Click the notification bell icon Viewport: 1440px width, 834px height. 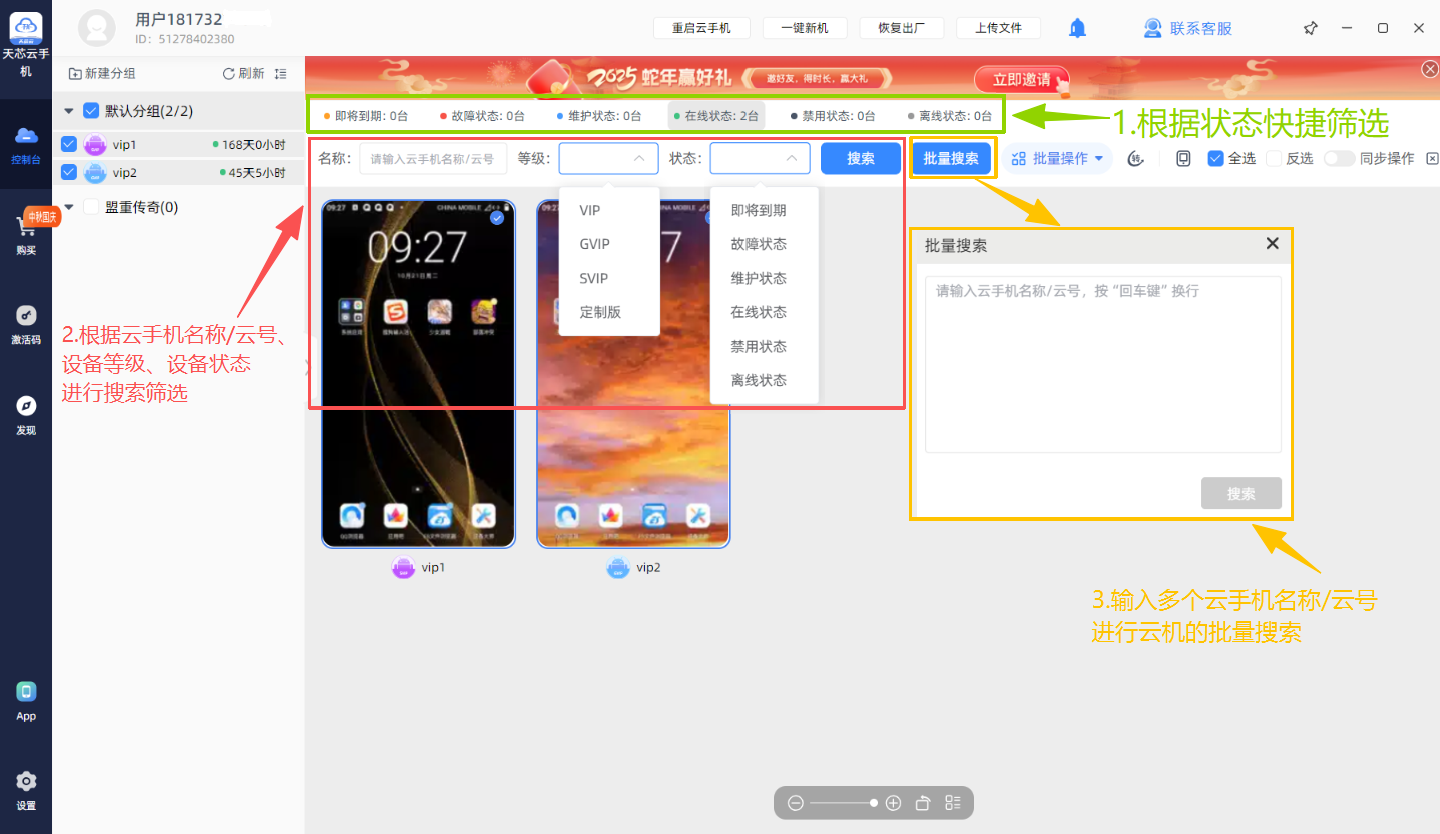coord(1077,28)
